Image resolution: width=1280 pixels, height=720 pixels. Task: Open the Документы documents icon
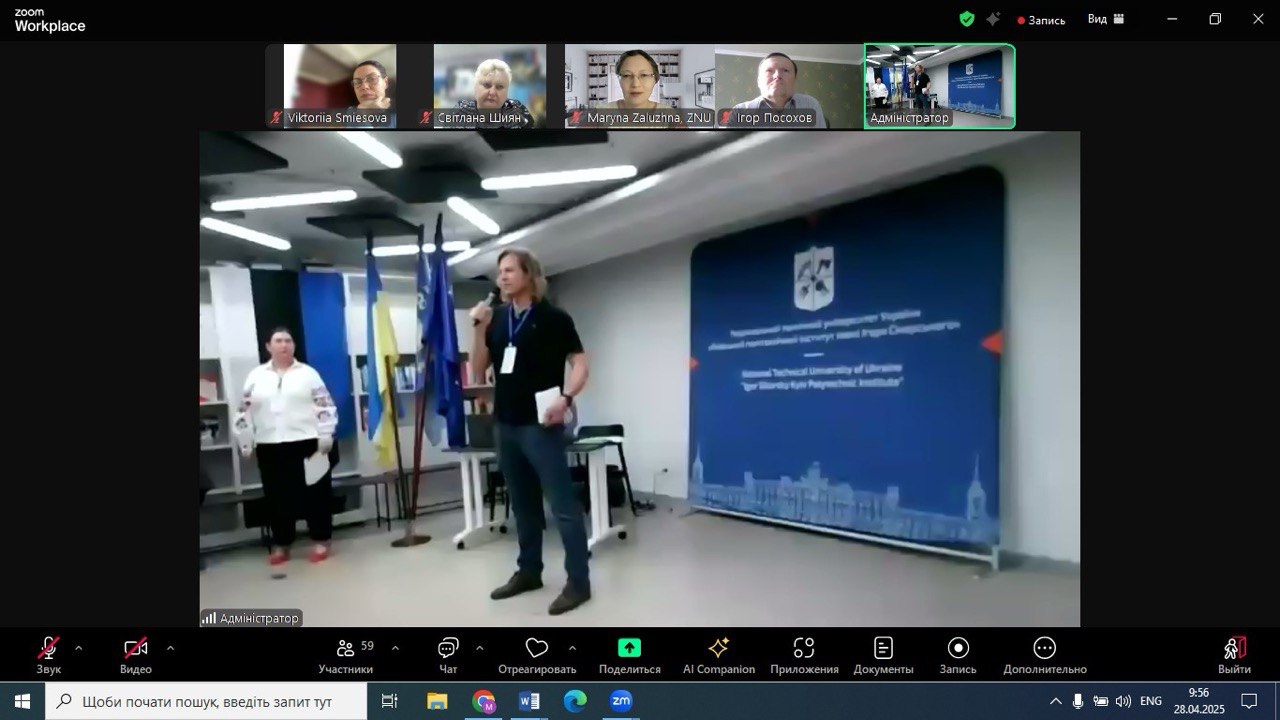click(x=883, y=649)
